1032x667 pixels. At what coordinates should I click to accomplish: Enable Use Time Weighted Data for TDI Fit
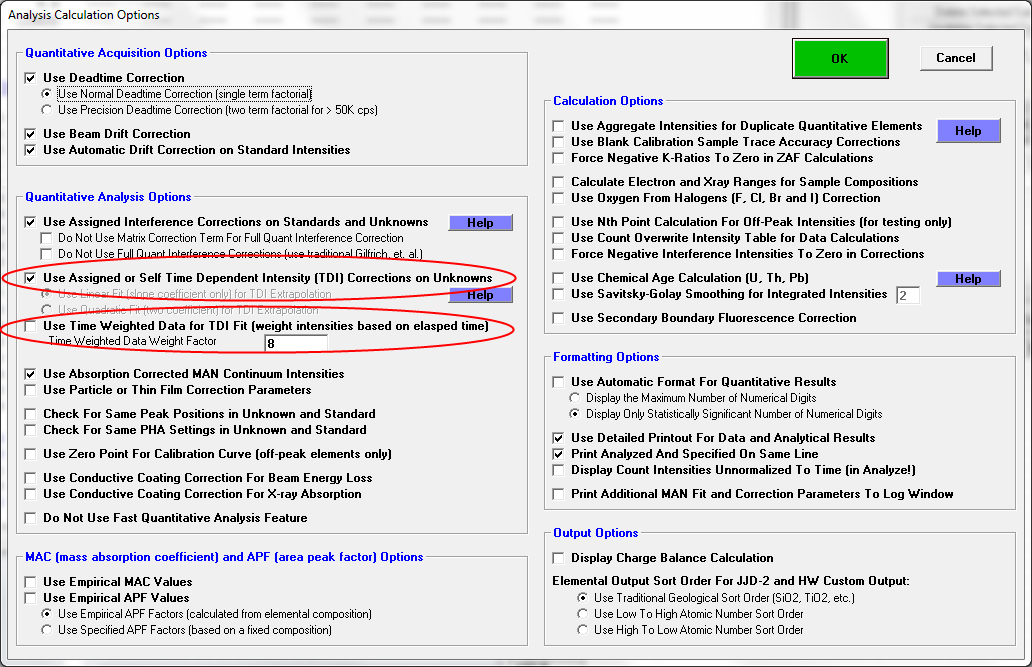(x=31, y=326)
